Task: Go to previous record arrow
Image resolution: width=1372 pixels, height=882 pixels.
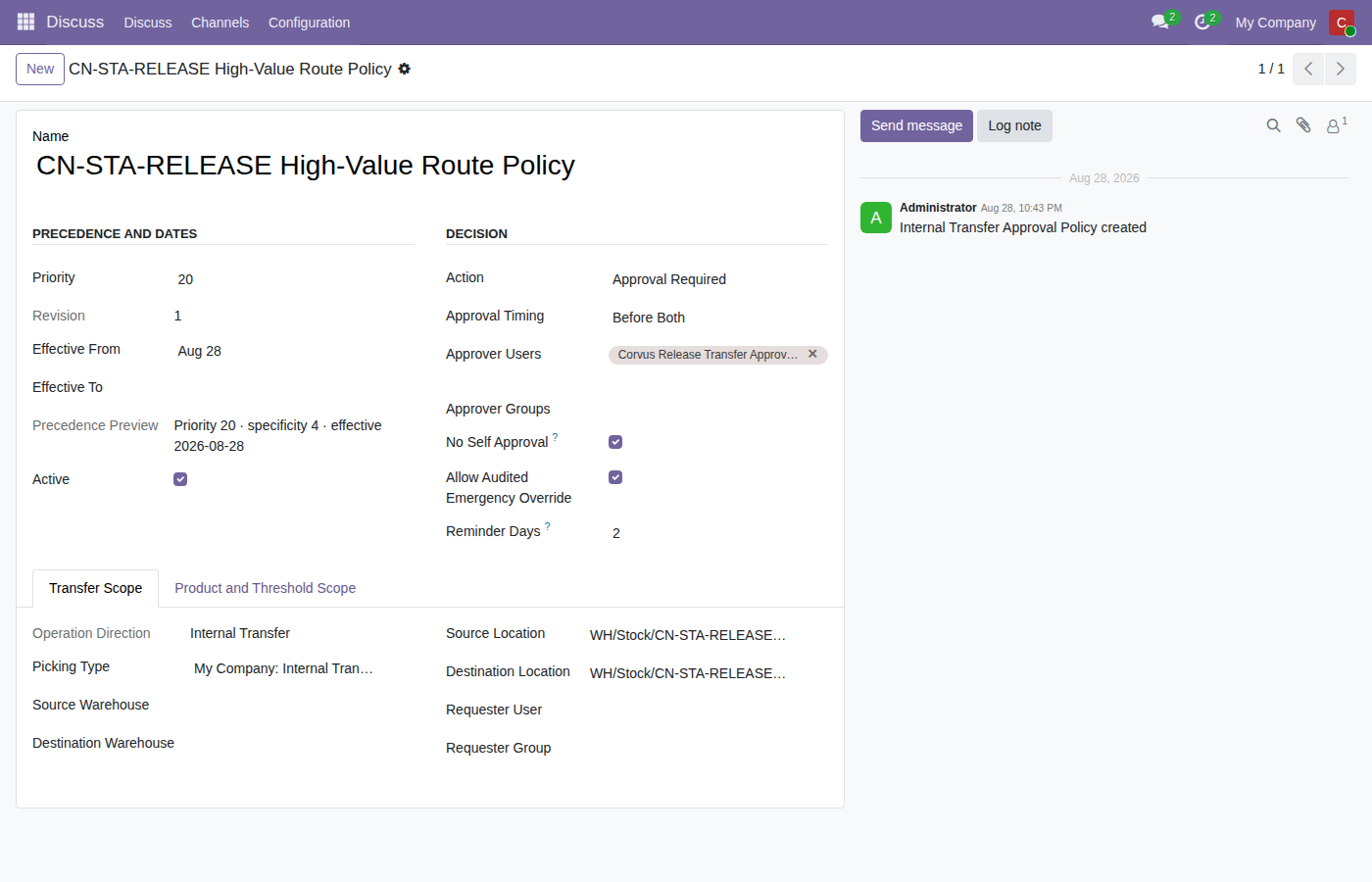Action: coord(1308,69)
